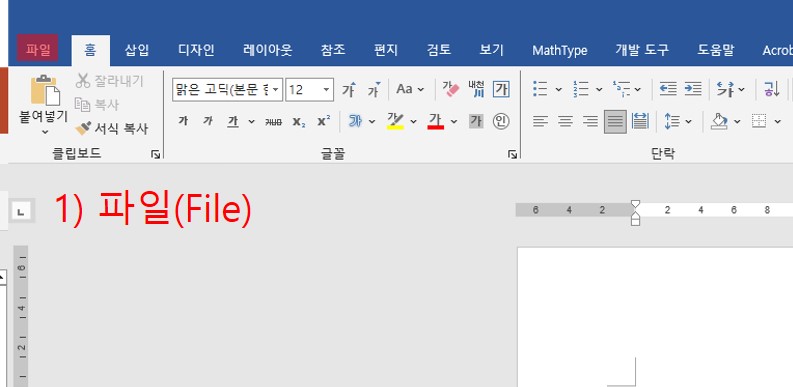Screen dimensions: 793x387
Task: Click into the document page
Action: tap(655, 317)
